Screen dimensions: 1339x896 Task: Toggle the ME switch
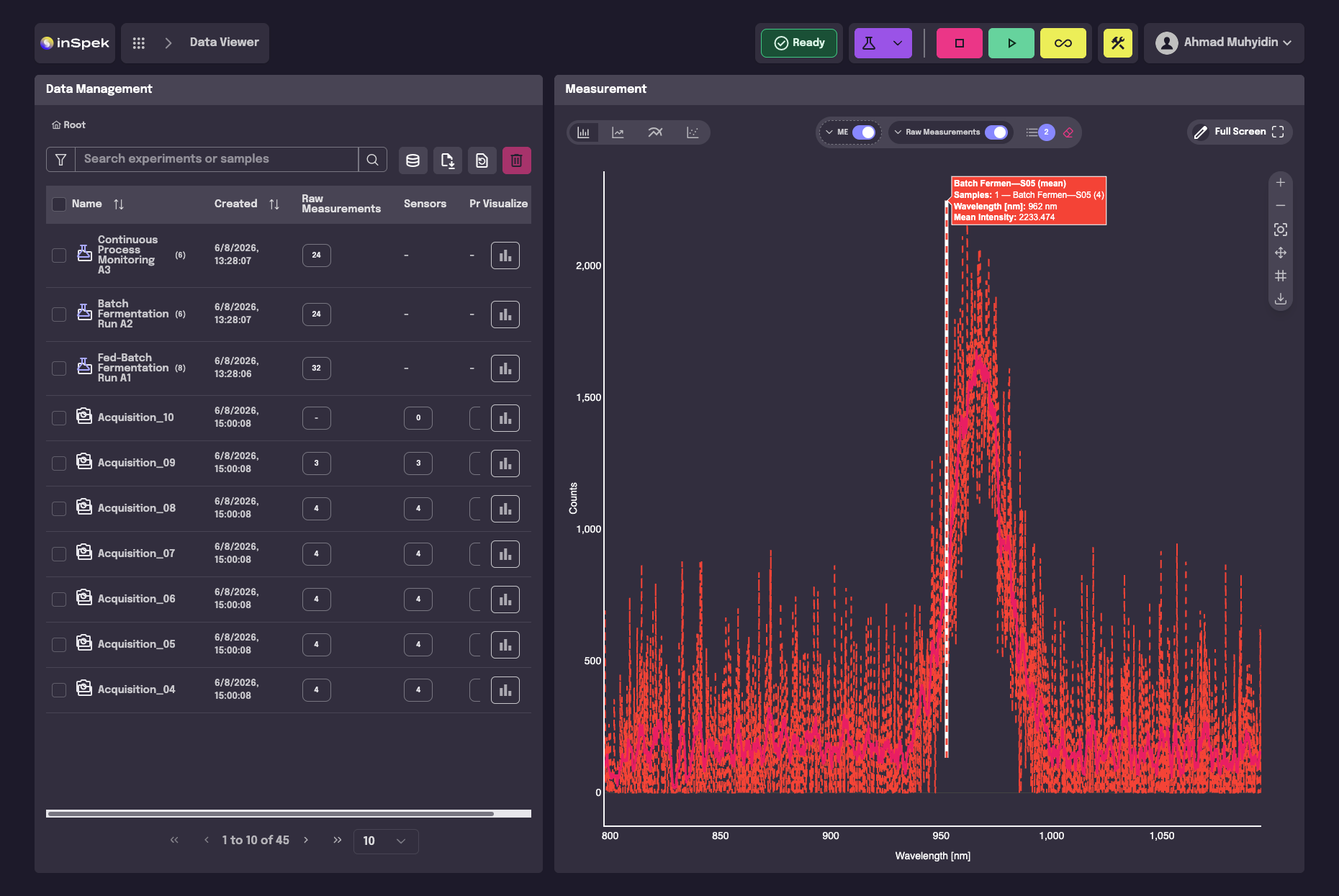tap(864, 132)
